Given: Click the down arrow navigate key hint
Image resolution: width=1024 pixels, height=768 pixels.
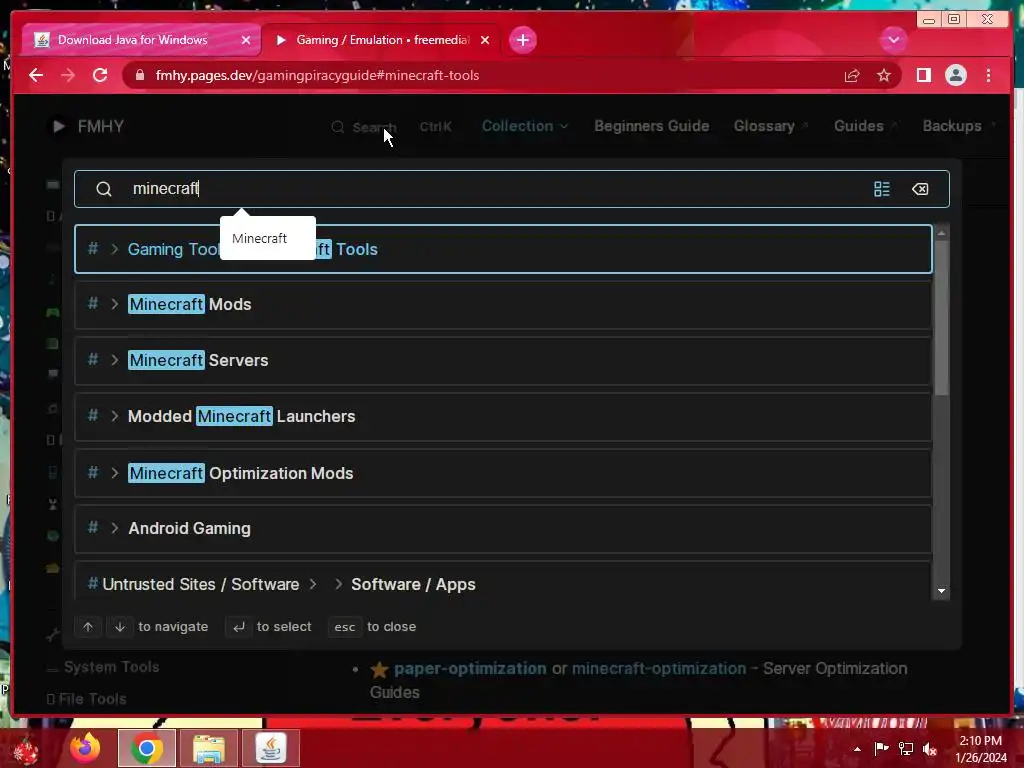Looking at the screenshot, I should (120, 627).
